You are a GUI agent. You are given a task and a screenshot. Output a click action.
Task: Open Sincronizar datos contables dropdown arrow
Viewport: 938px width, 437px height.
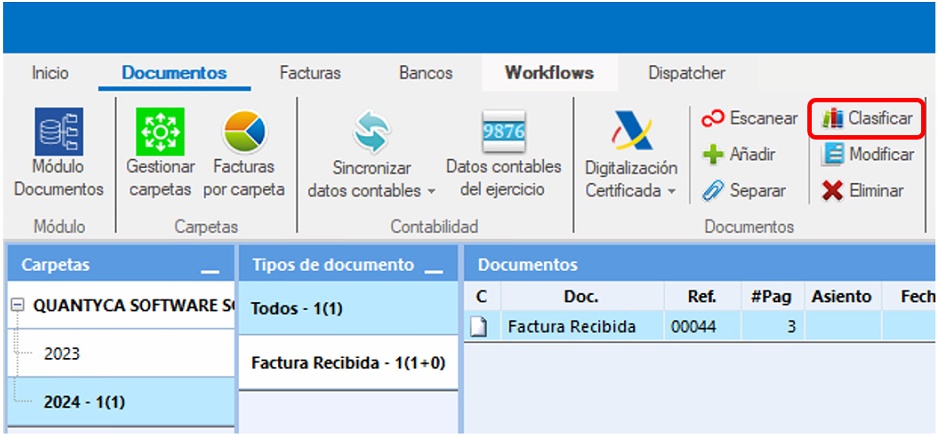tap(432, 192)
